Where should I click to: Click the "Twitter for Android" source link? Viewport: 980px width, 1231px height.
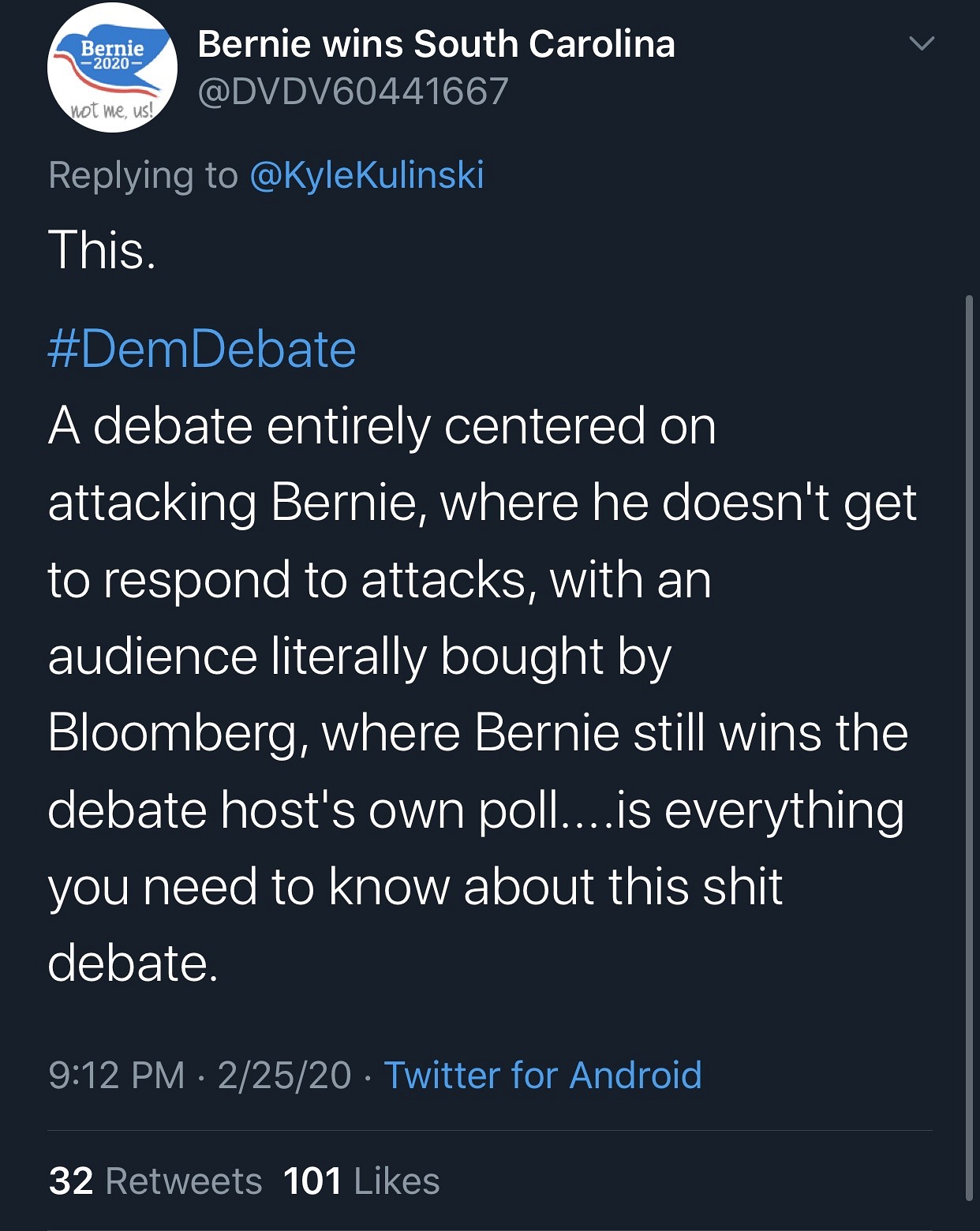tap(543, 1075)
